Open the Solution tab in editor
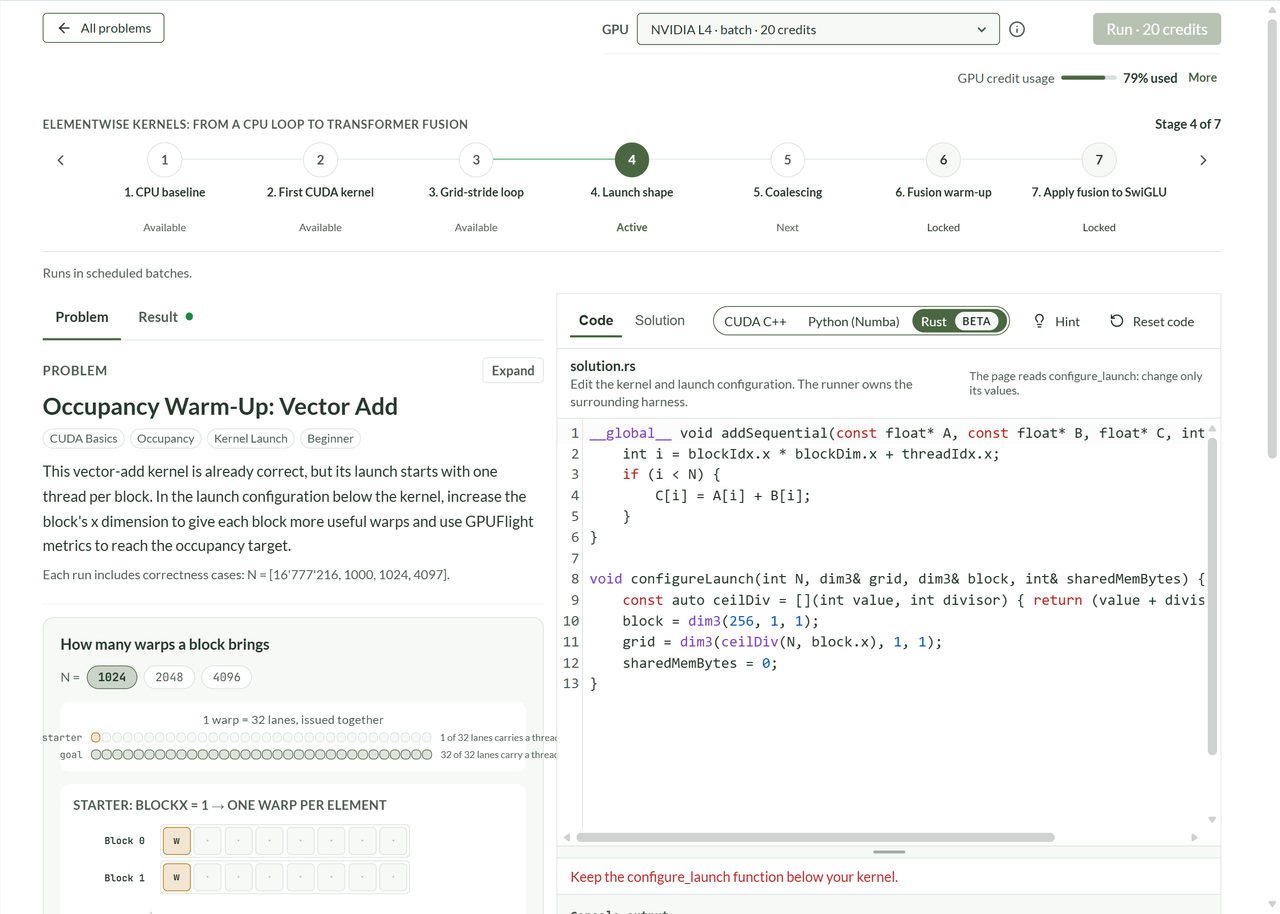Screen dimensions: 1280x914 660,320
